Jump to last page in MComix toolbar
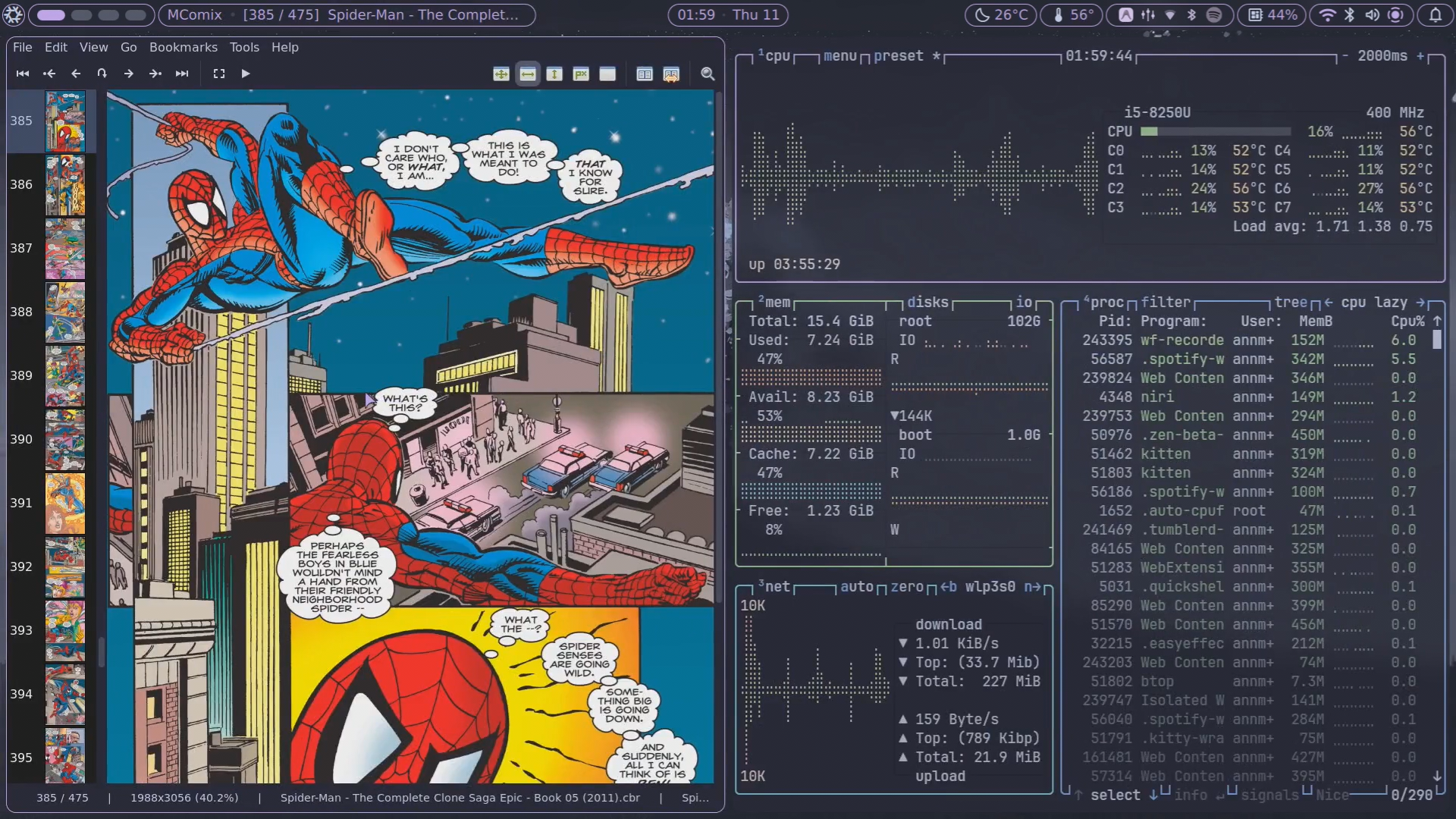This screenshot has width=1456, height=819. point(182,74)
